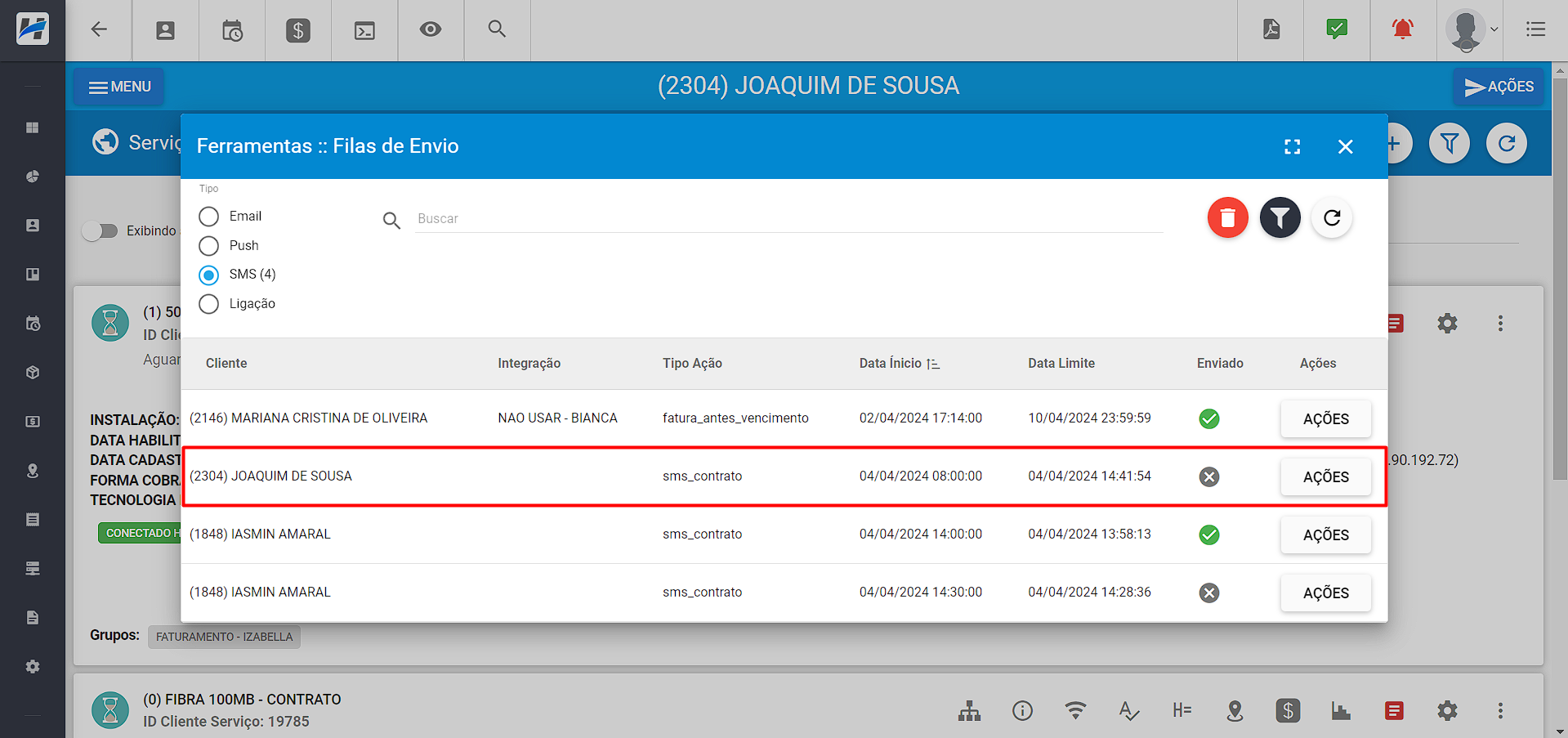Click NAO USAR - BIANCA integration
The width and height of the screenshot is (1568, 738).
pos(557,418)
